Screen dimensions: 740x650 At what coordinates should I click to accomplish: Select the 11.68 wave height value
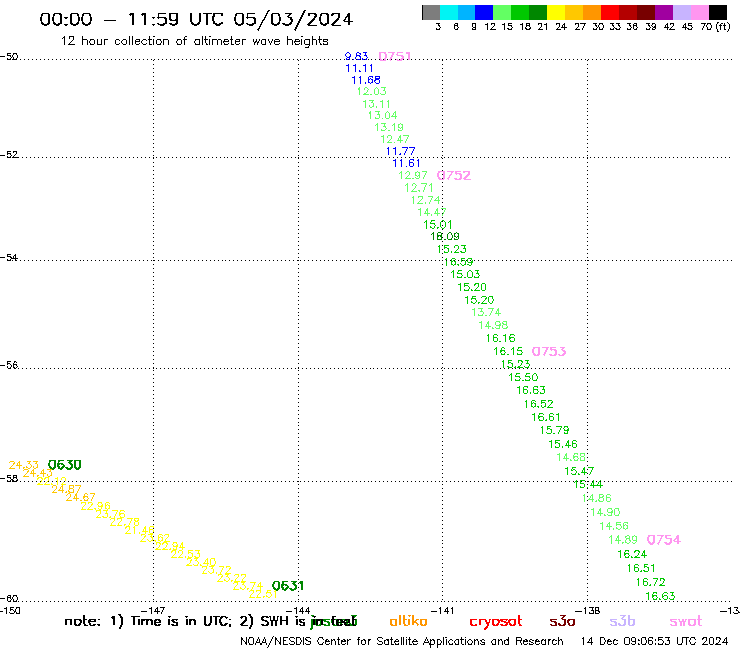click(366, 80)
